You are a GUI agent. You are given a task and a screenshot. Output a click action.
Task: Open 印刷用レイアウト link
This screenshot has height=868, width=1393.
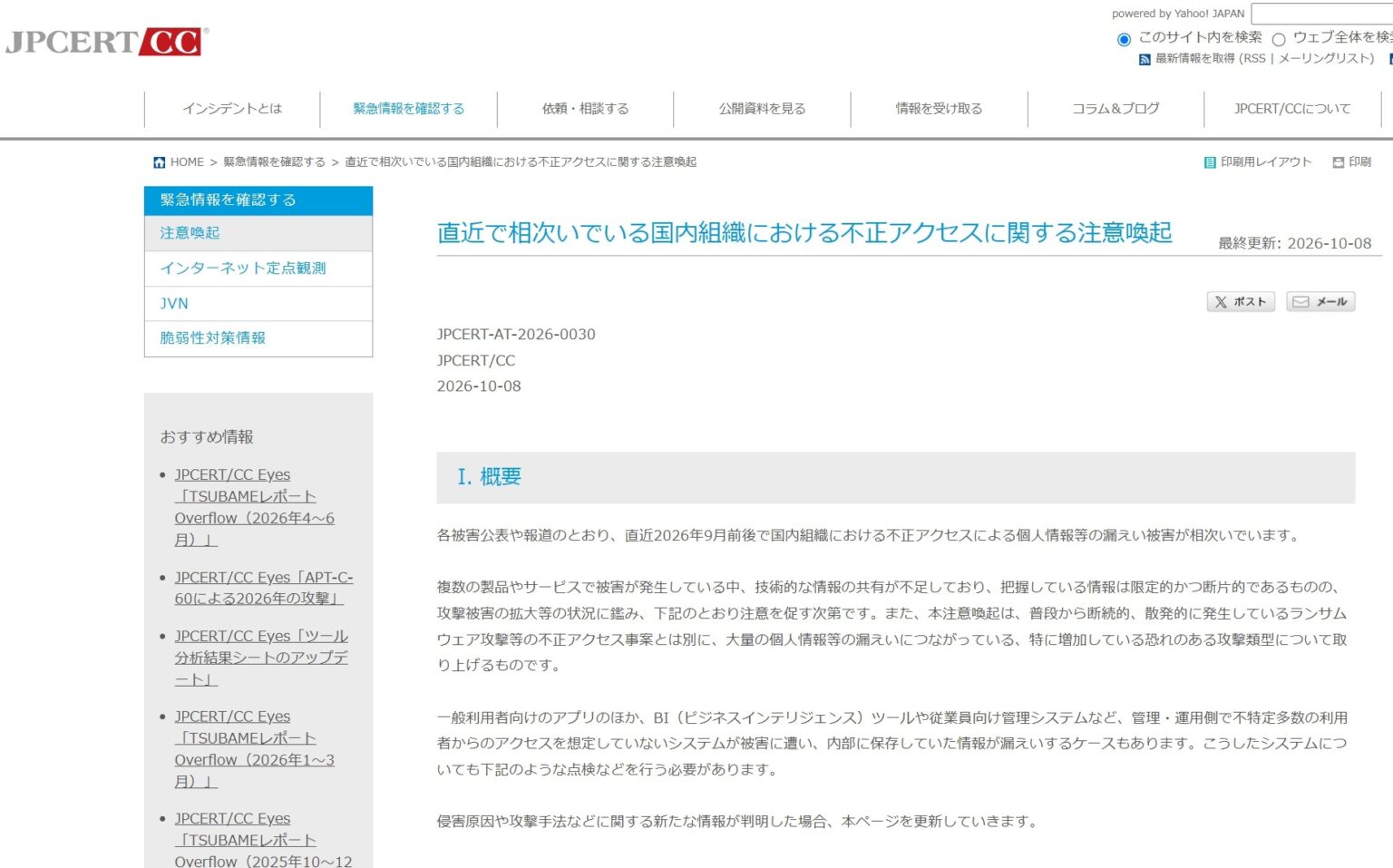coord(1266,162)
